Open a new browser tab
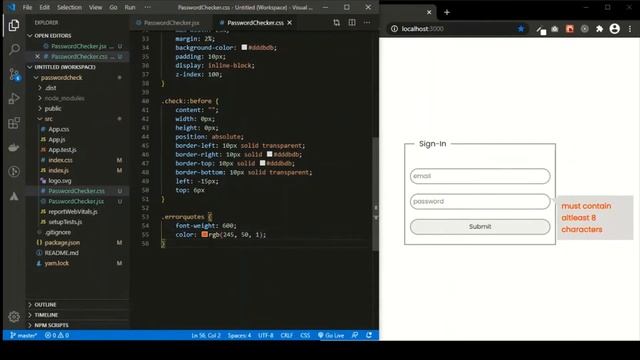 (447, 12)
